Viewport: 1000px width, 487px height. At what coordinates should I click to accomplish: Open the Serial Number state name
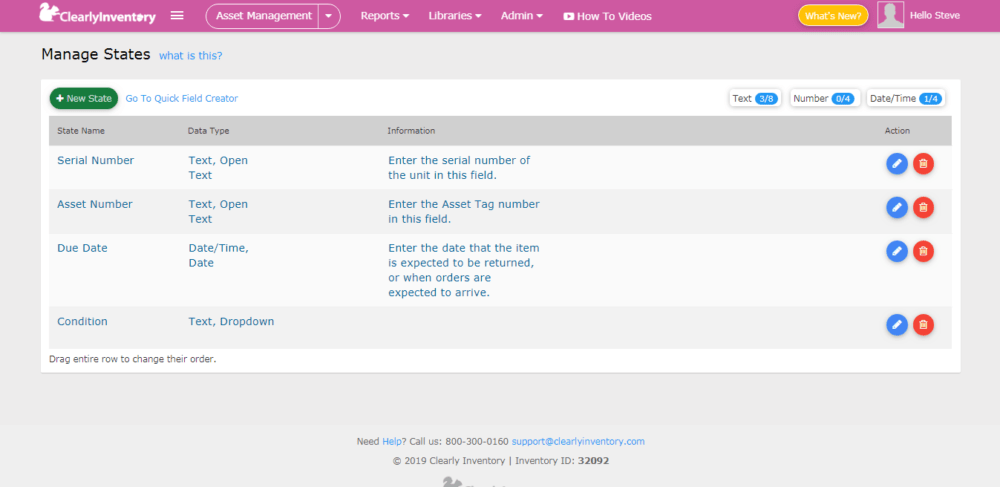tap(96, 161)
